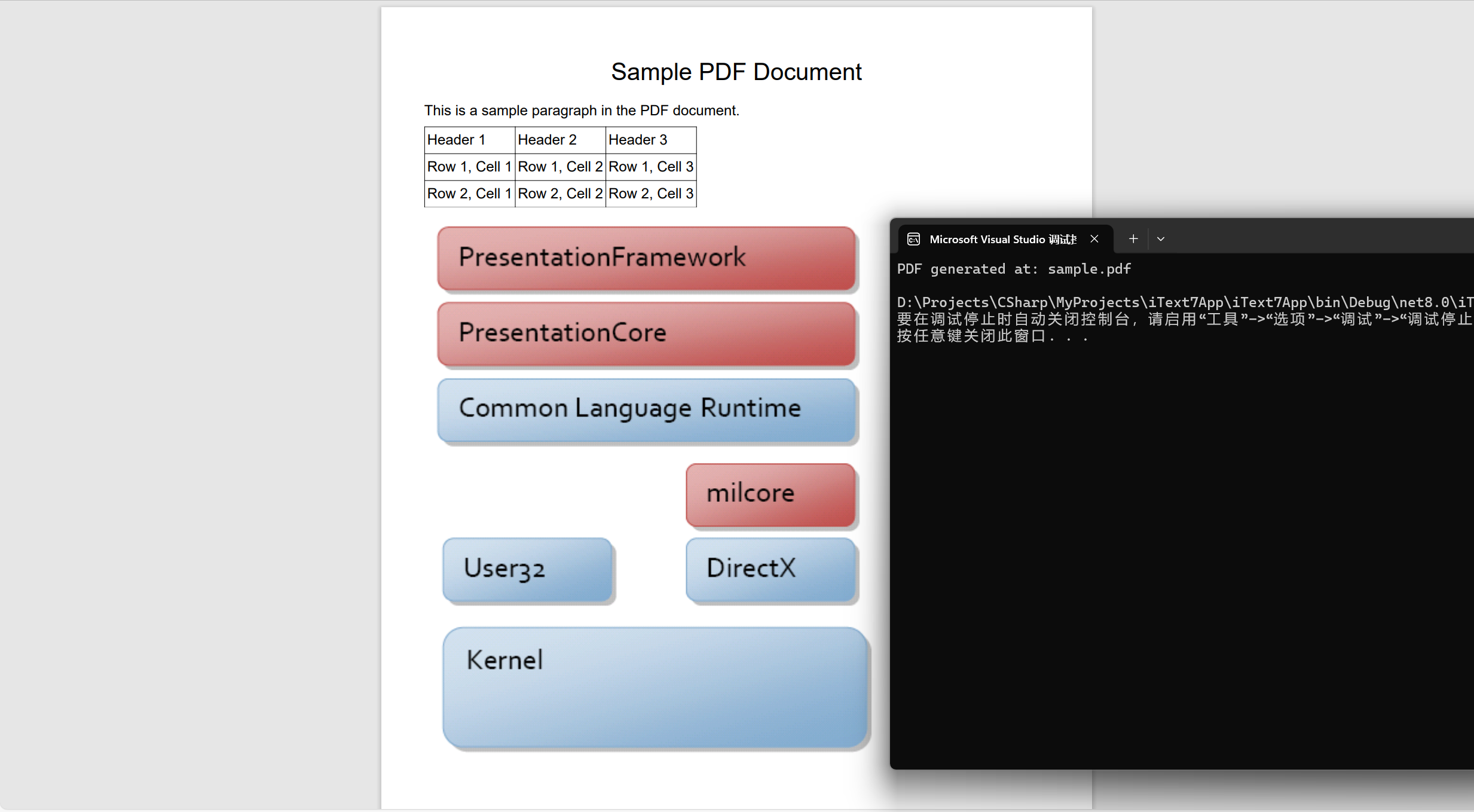
Task: Click the PDF generated at sample.pdf line
Action: coord(1013,269)
